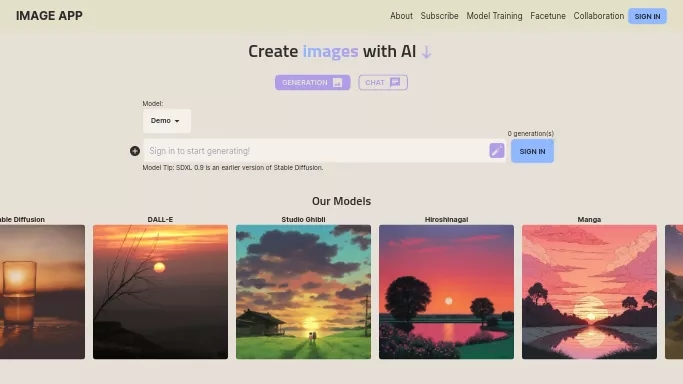Go to the Subscribe menu item

(x=439, y=16)
